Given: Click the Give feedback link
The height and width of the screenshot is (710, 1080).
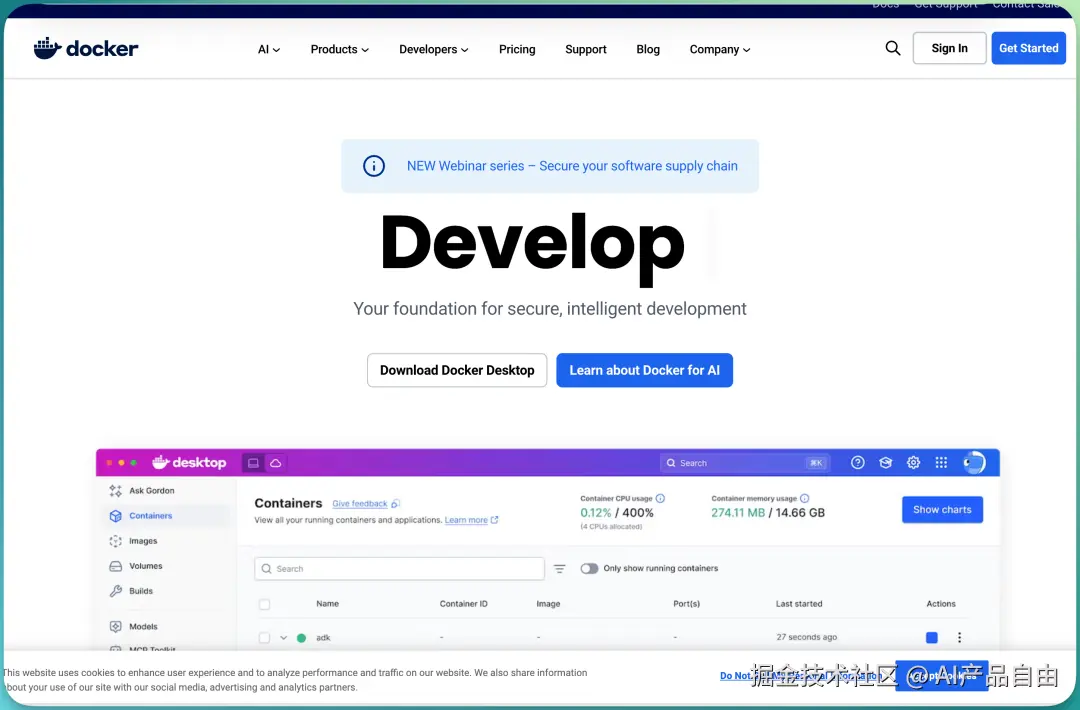Looking at the screenshot, I should click(360, 504).
